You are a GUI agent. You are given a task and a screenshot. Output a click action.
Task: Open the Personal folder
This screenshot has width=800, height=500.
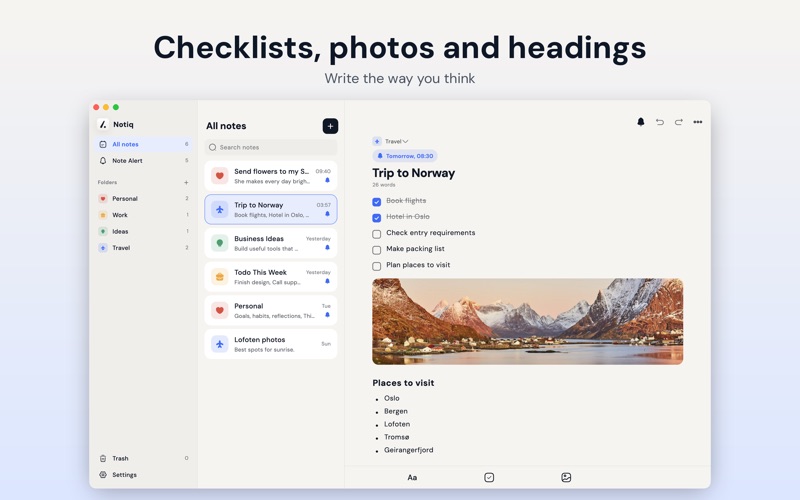pyautogui.click(x=144, y=198)
